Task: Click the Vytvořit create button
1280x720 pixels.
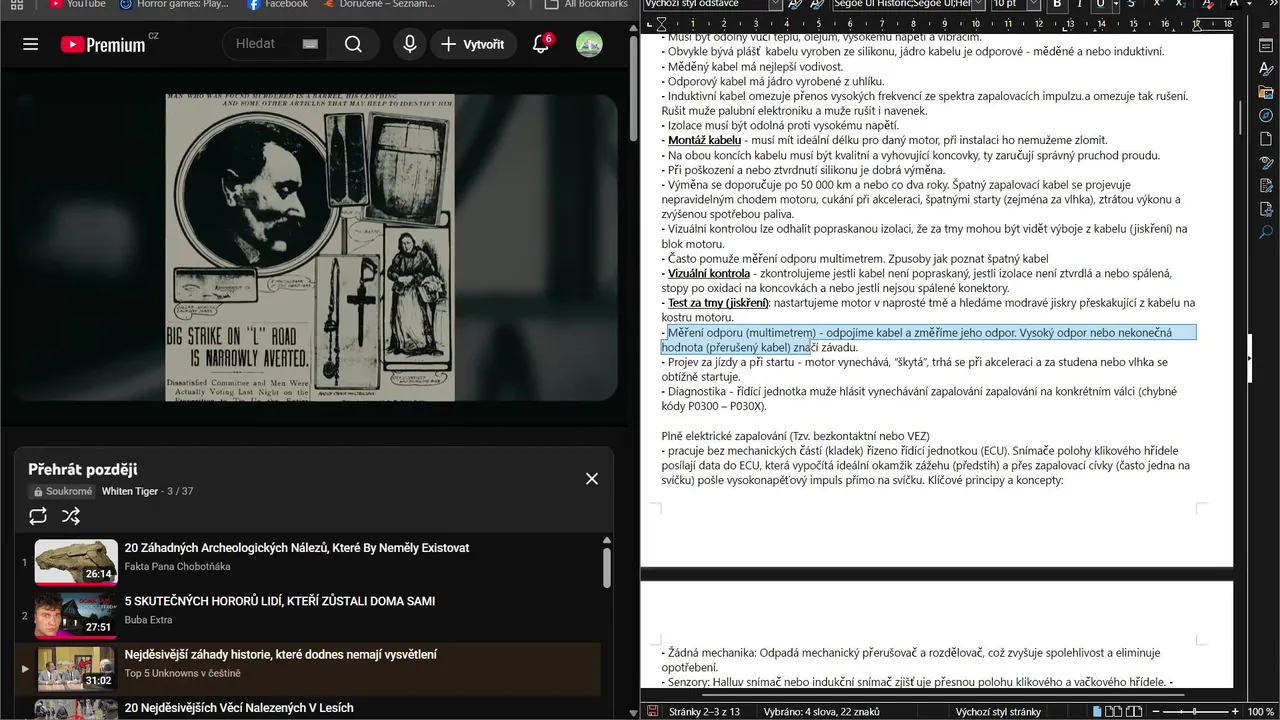Action: pos(474,44)
